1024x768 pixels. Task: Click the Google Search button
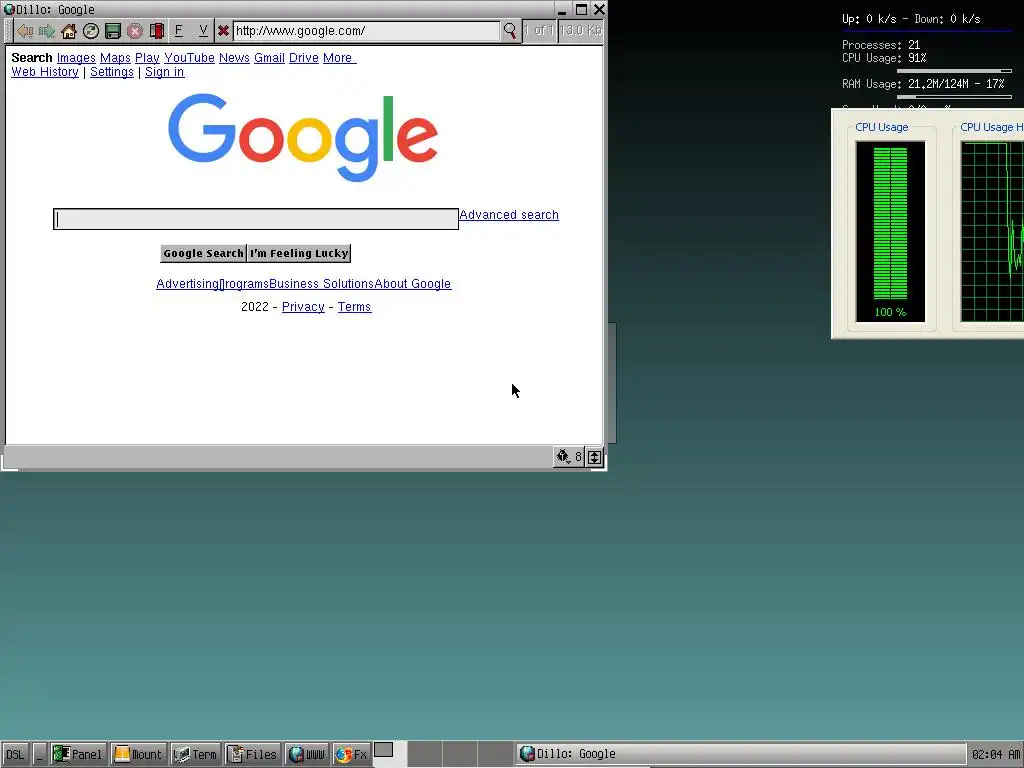click(203, 253)
